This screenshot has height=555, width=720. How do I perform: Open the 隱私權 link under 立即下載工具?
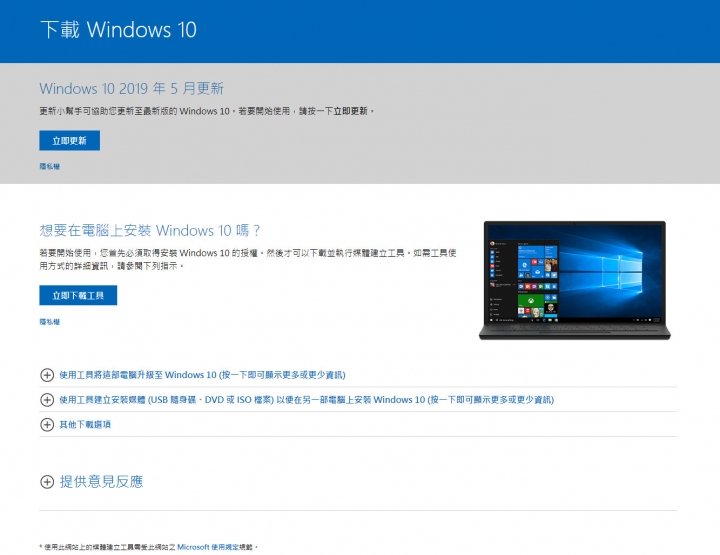(x=50, y=322)
